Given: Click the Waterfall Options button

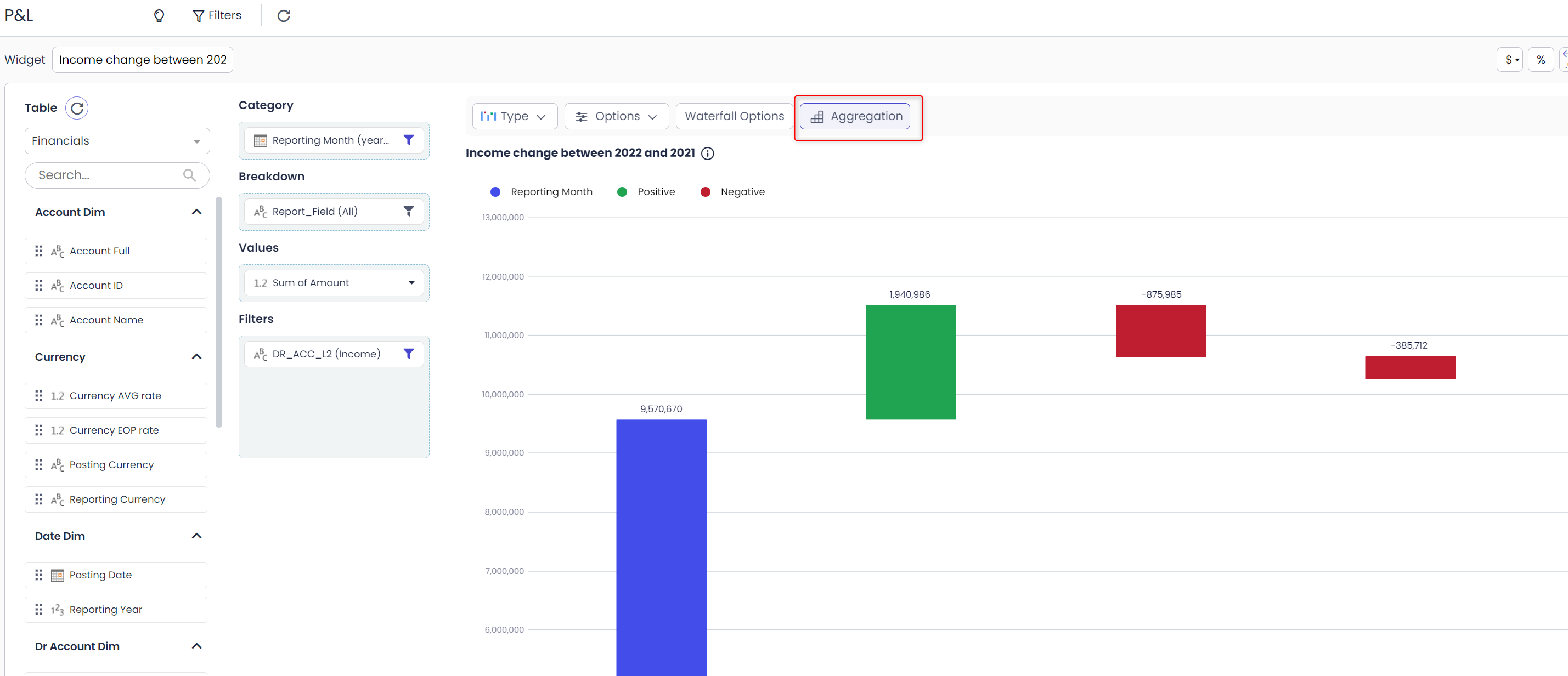Looking at the screenshot, I should [734, 116].
